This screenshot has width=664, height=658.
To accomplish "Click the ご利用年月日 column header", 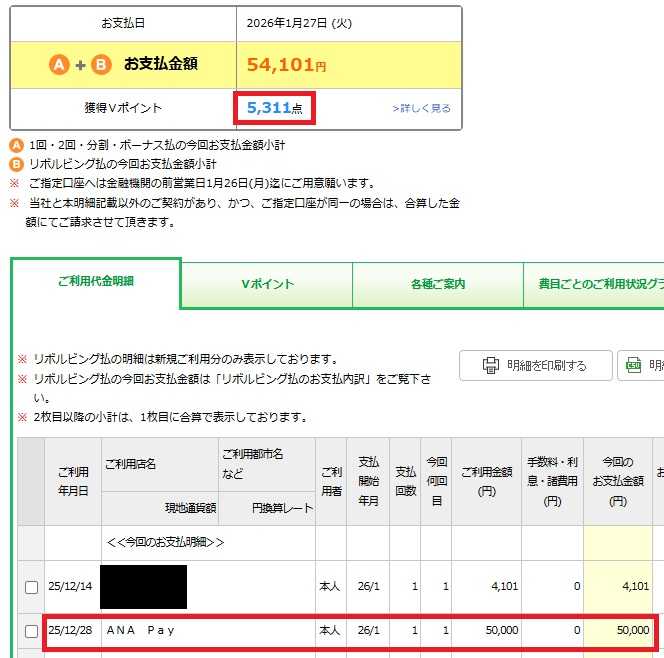I will coord(73,481).
